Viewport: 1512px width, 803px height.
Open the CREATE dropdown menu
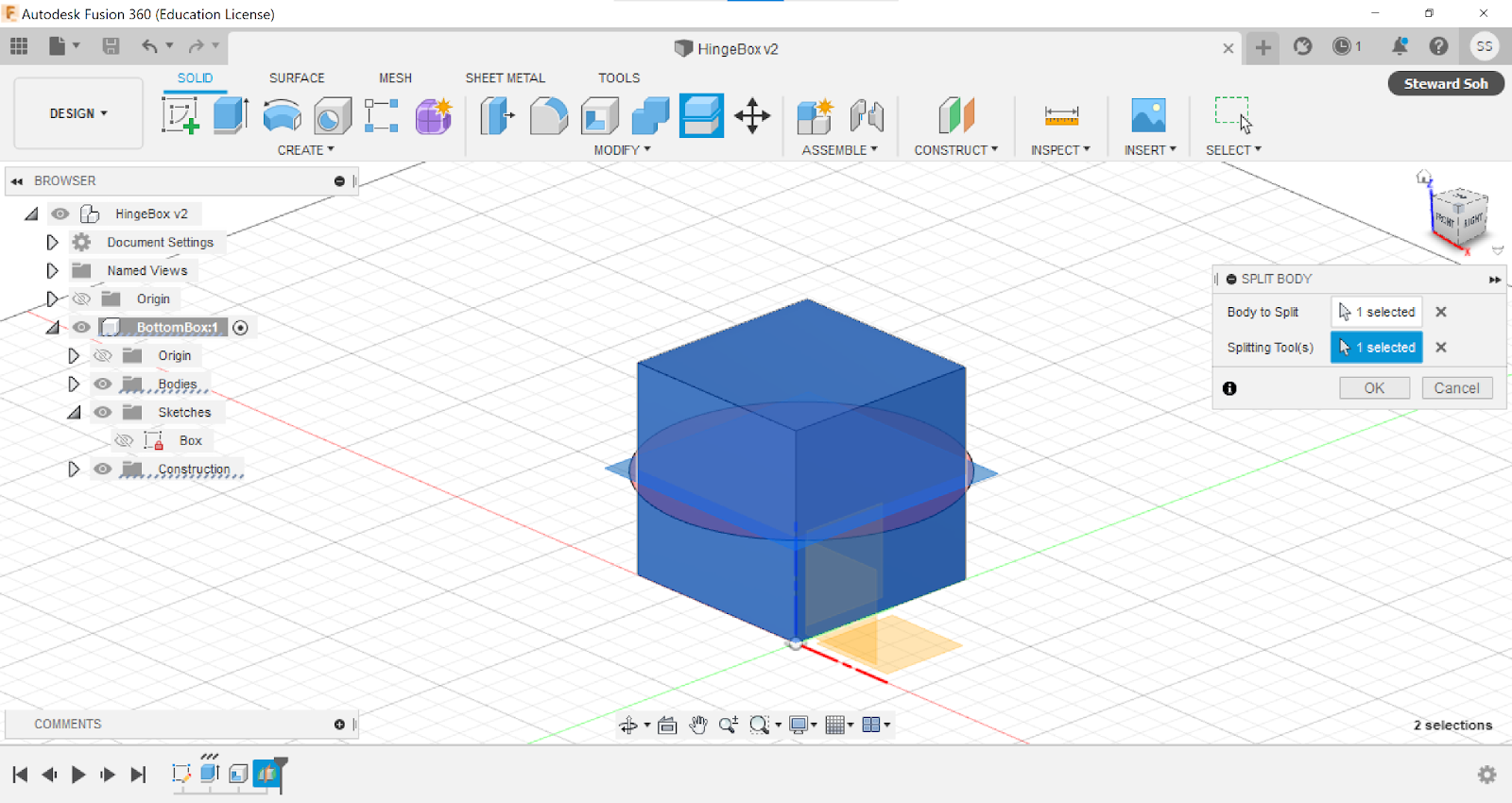pos(305,150)
